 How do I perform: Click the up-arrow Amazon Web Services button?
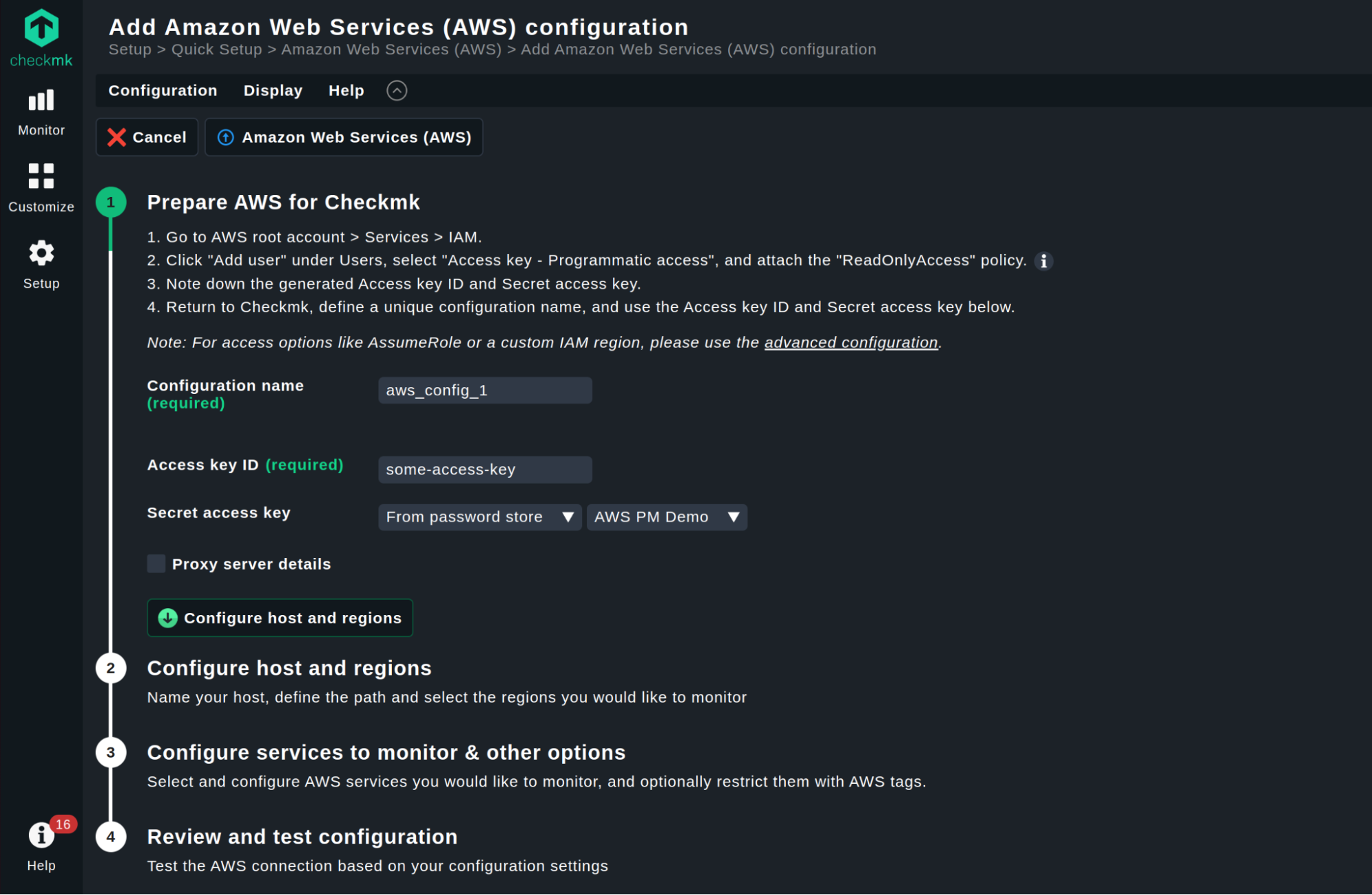(344, 137)
